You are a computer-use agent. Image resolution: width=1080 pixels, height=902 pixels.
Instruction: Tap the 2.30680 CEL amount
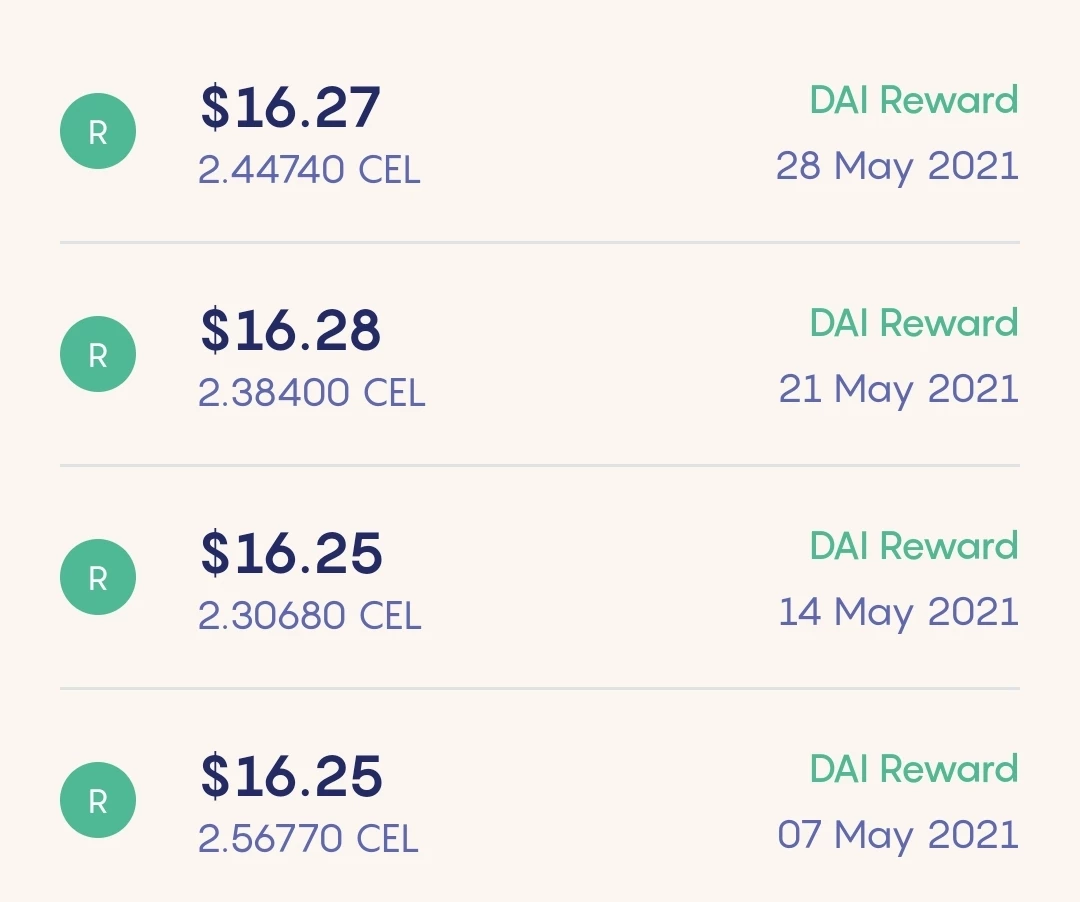tap(310, 616)
